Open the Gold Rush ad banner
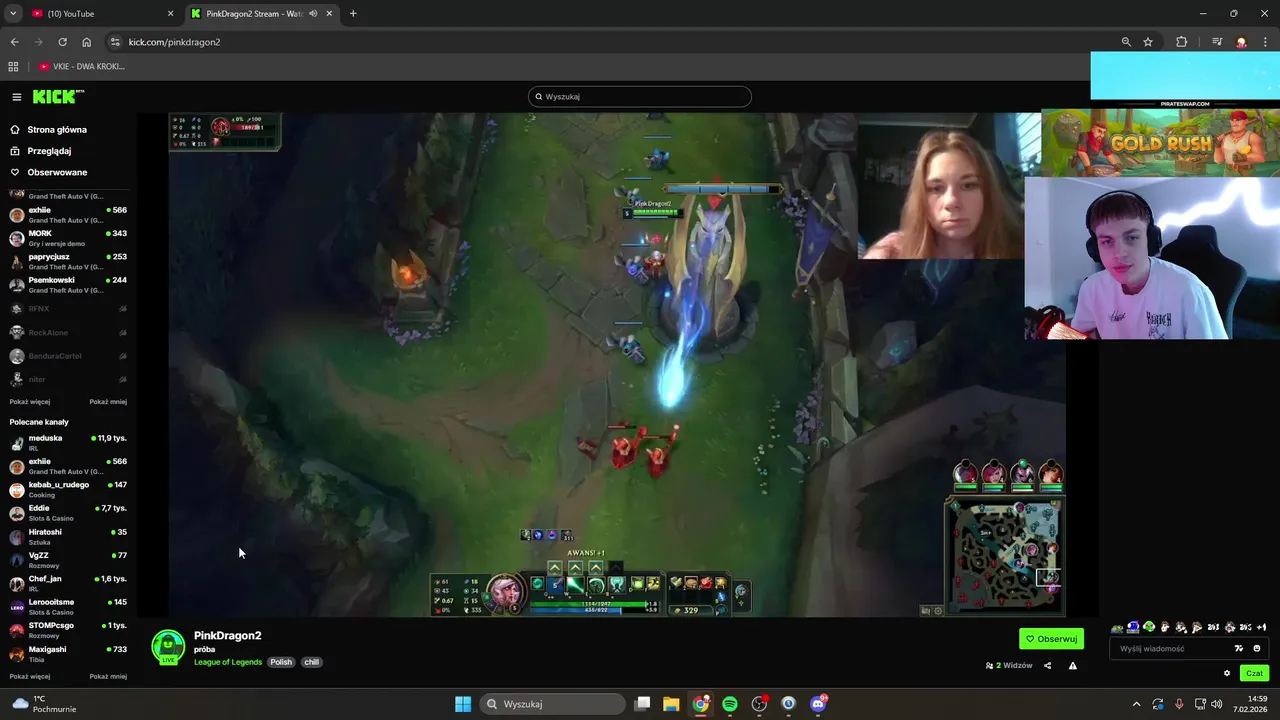The width and height of the screenshot is (1280, 720). [1160, 143]
